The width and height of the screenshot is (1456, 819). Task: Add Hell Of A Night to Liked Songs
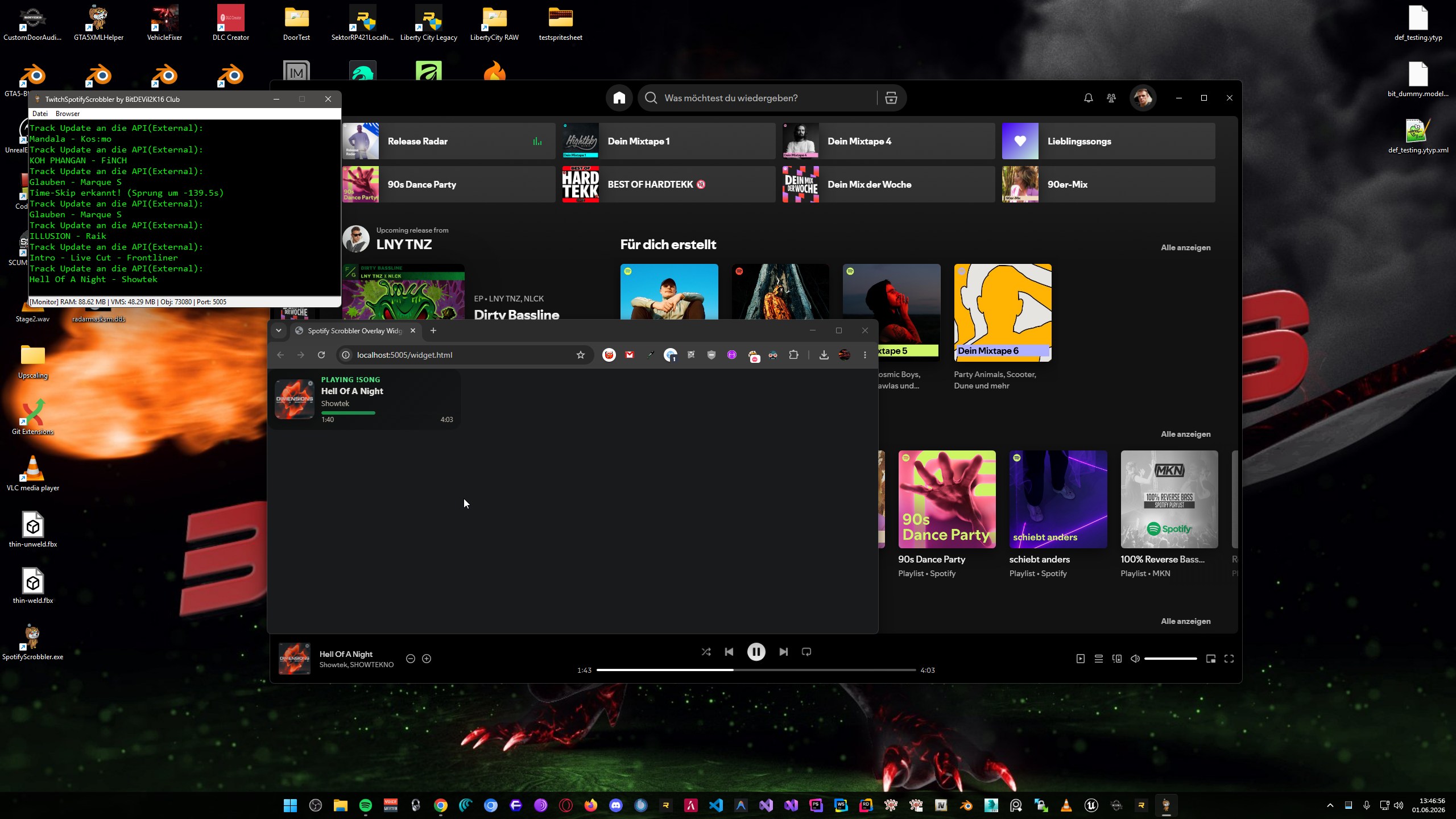[x=427, y=659]
